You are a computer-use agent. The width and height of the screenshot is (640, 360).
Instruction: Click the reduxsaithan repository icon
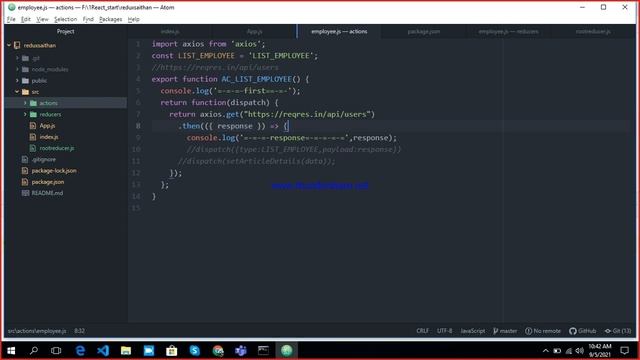(17, 45)
